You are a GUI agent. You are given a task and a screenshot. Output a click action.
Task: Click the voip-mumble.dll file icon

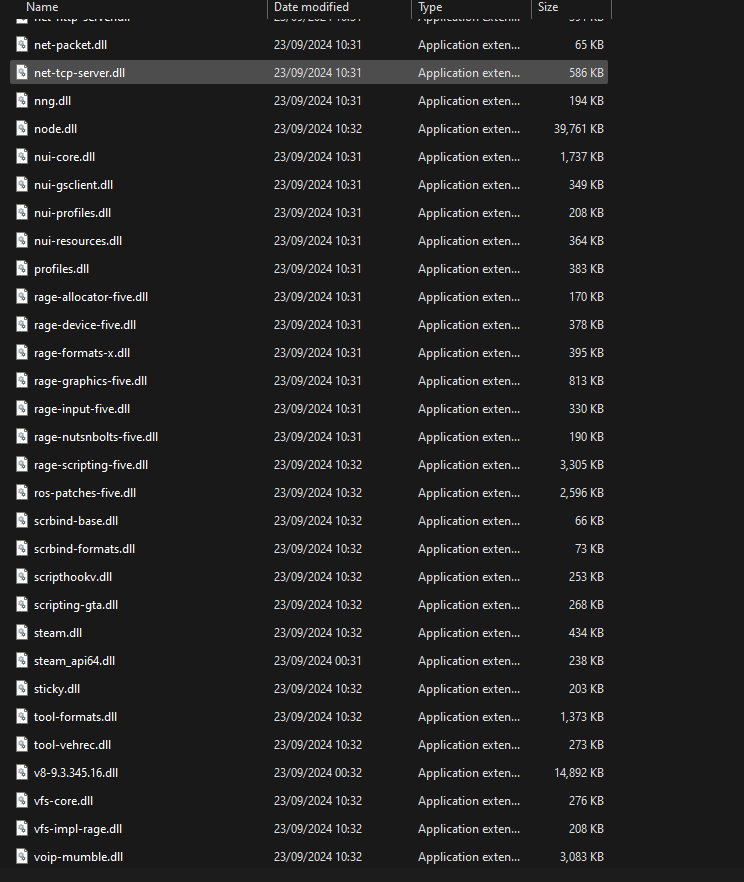click(x=22, y=857)
